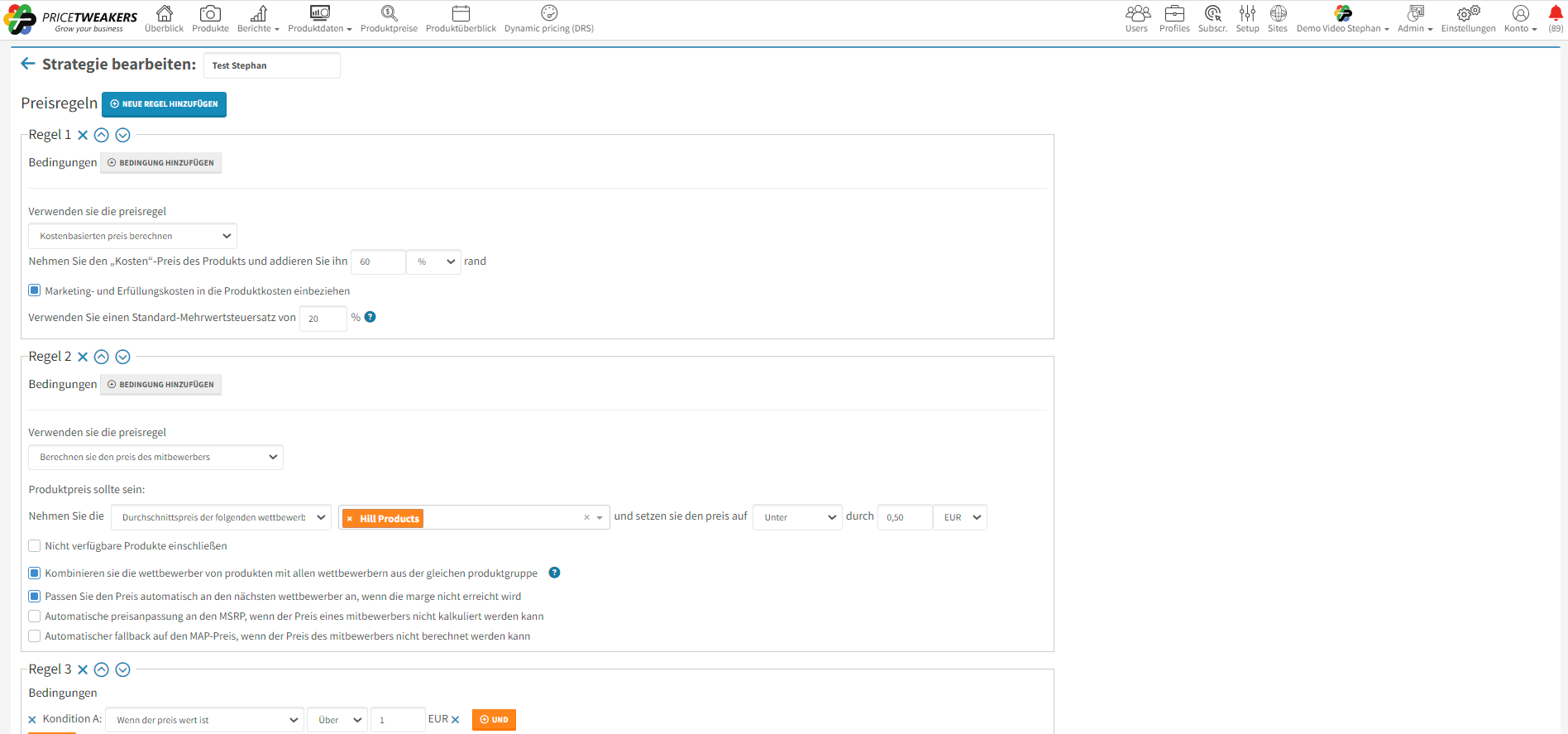Image resolution: width=1568 pixels, height=734 pixels.
Task: Delete Regel 2 with the X icon
Action: click(x=83, y=357)
